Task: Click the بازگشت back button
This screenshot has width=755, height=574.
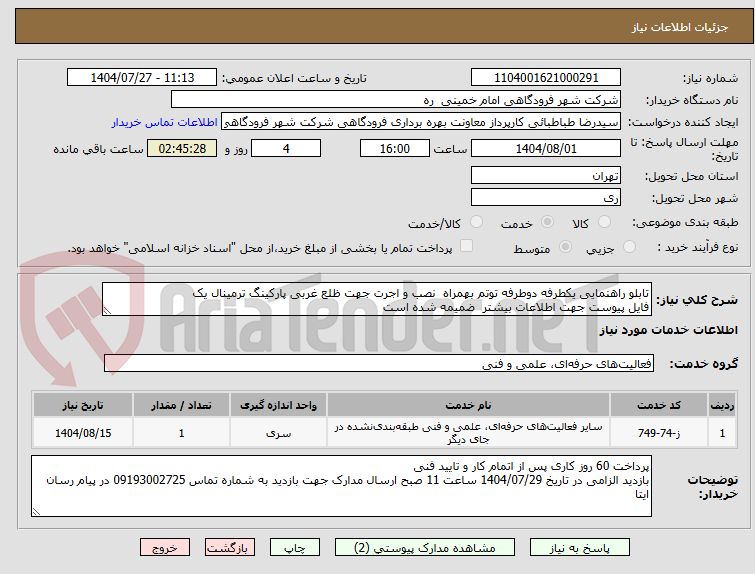Action: point(230,548)
